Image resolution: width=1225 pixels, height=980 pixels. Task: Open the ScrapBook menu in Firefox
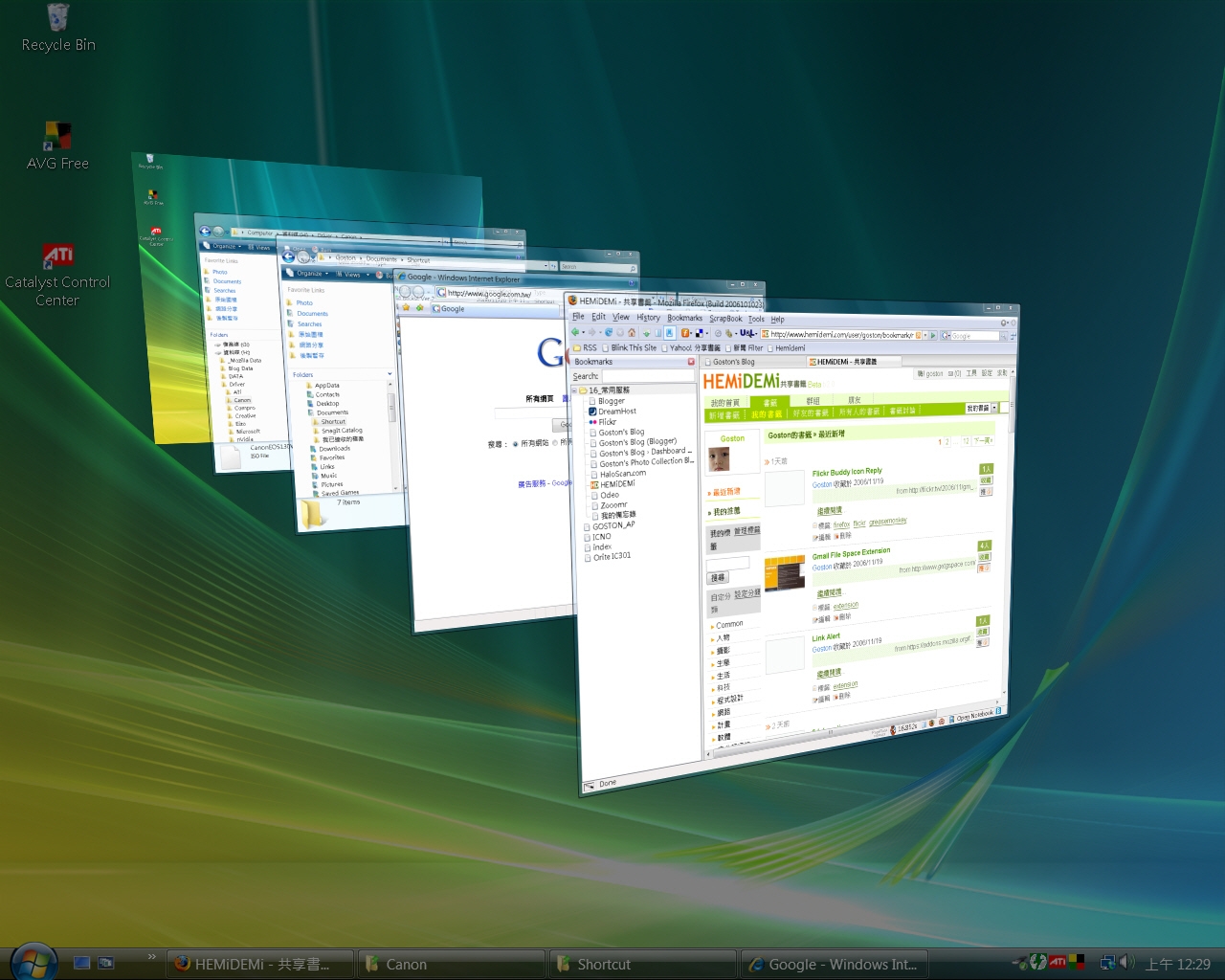[x=725, y=318]
